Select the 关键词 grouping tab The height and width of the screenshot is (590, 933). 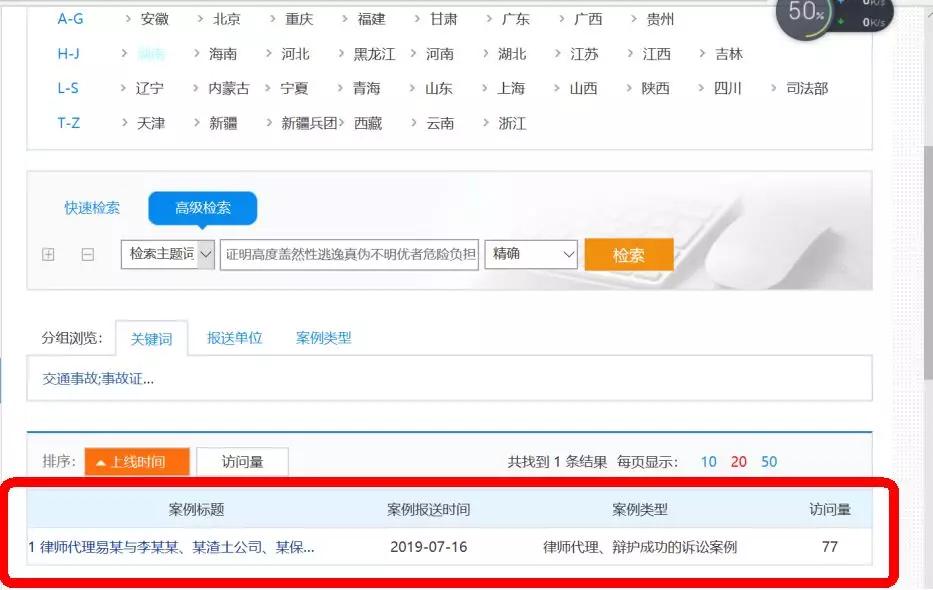pos(152,338)
